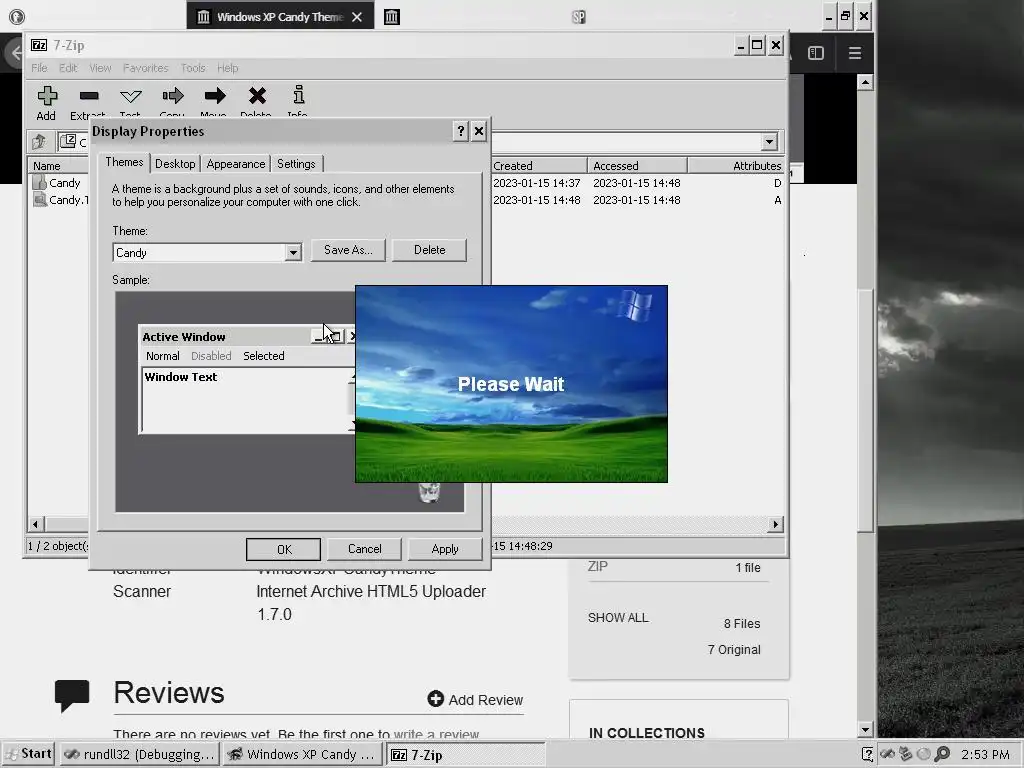Click the Save As... button
The width and height of the screenshot is (1024, 768).
(x=348, y=250)
